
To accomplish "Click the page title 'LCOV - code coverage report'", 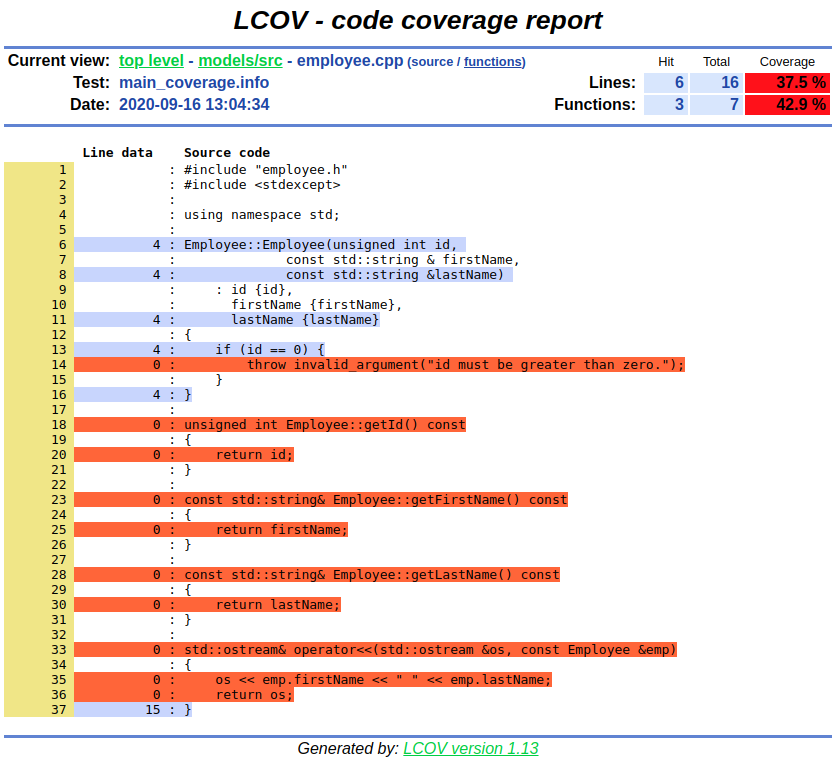I will coord(418,20).
